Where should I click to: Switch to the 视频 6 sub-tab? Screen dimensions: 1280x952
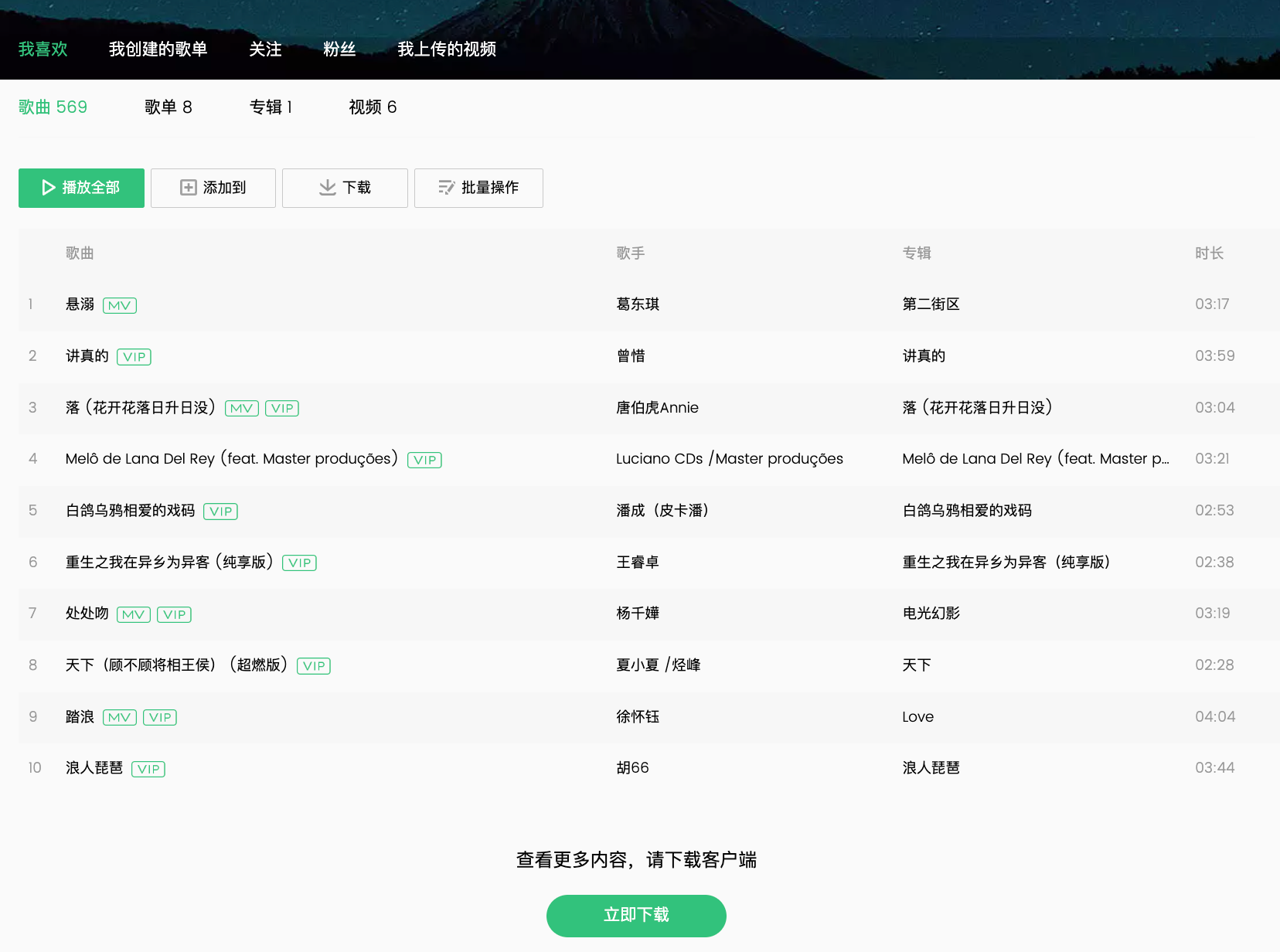click(x=373, y=107)
